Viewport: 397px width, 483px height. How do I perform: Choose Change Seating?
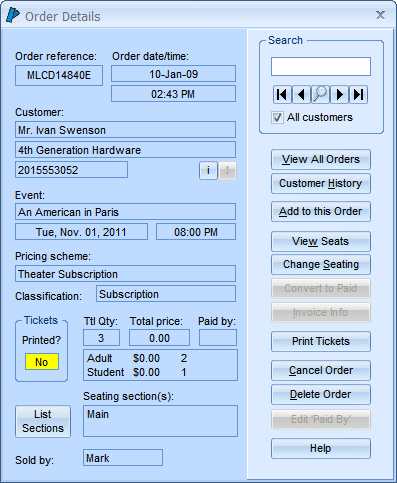click(321, 265)
